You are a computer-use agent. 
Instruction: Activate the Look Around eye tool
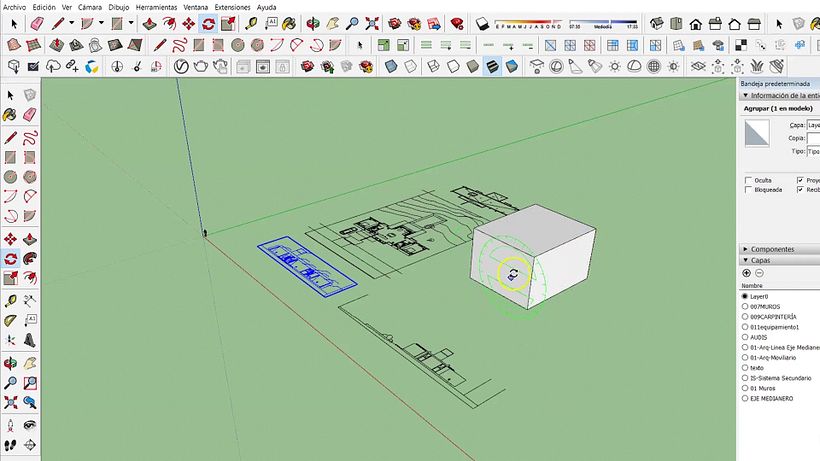coord(30,425)
